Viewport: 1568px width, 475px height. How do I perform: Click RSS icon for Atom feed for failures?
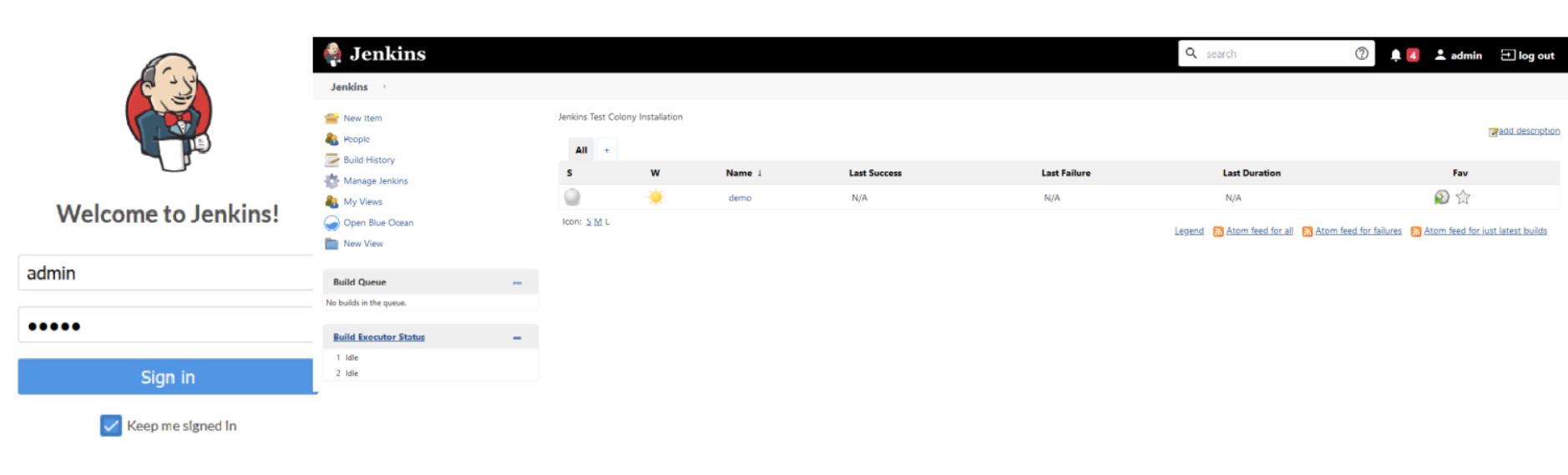point(1308,231)
